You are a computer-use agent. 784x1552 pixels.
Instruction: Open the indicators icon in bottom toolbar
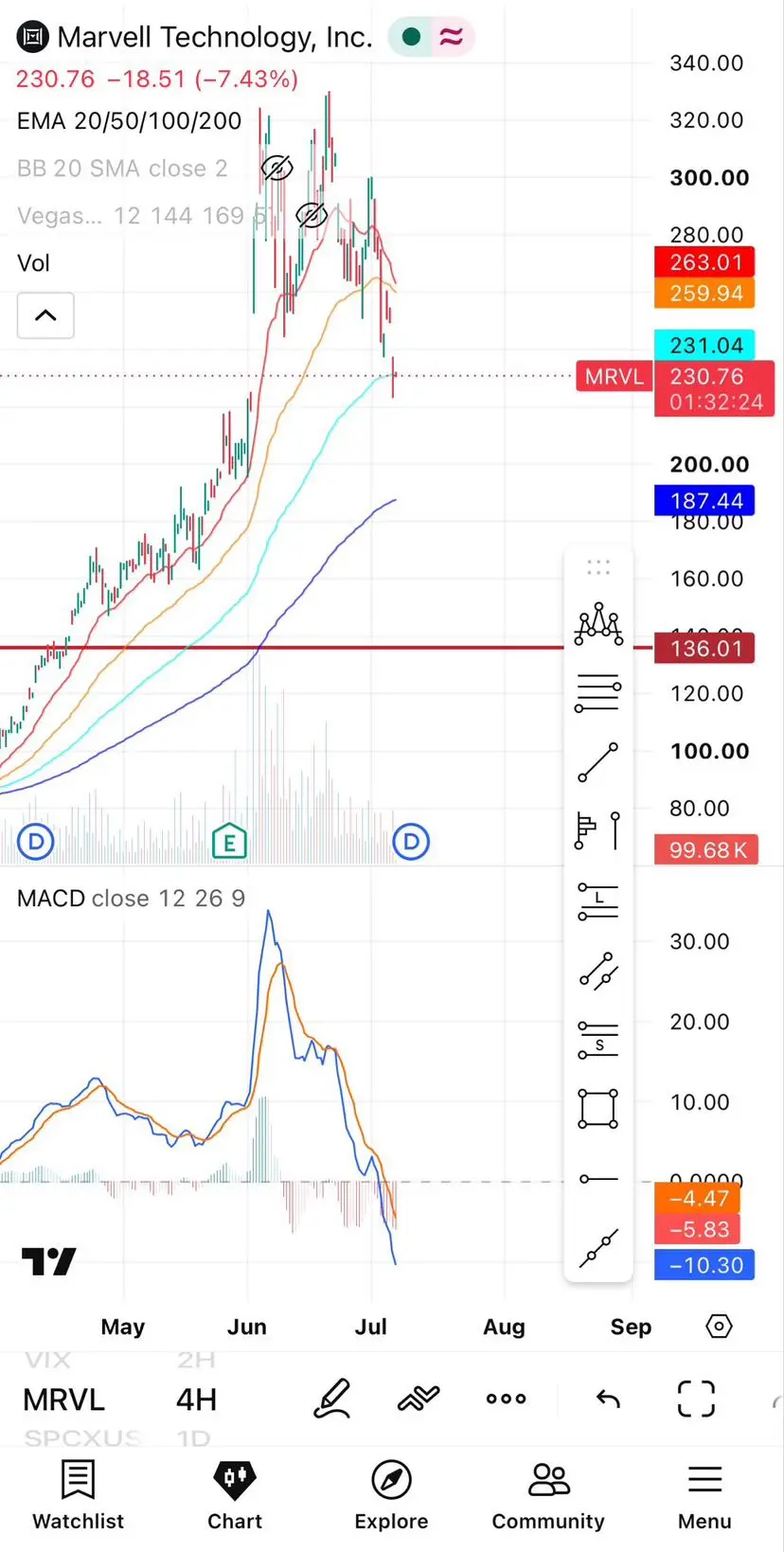419,1399
